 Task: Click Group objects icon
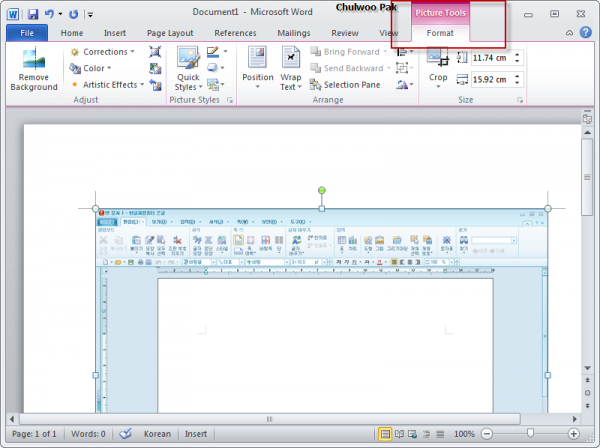click(402, 68)
